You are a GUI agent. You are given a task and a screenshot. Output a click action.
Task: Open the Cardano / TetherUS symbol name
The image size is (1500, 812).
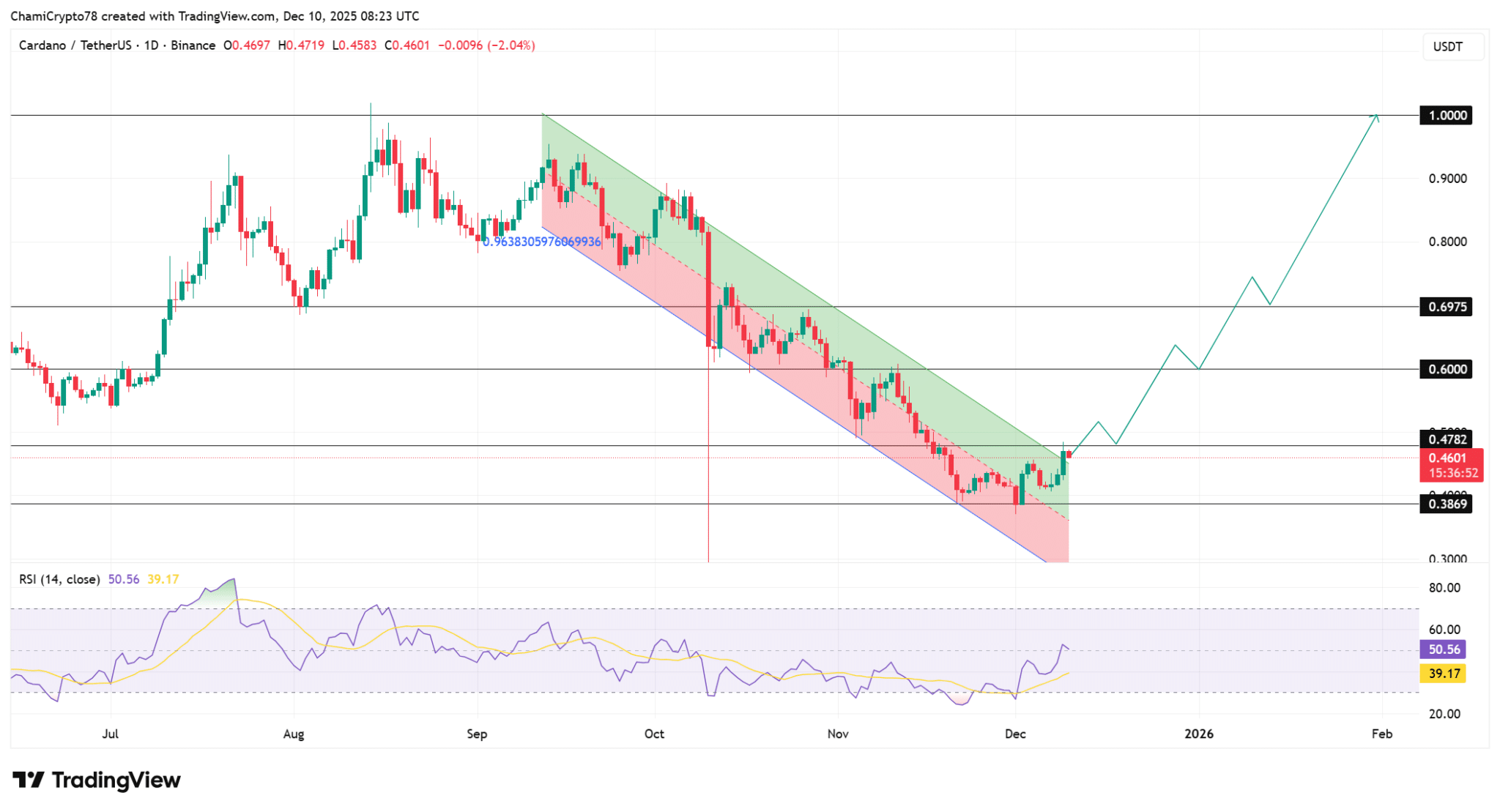(75, 45)
